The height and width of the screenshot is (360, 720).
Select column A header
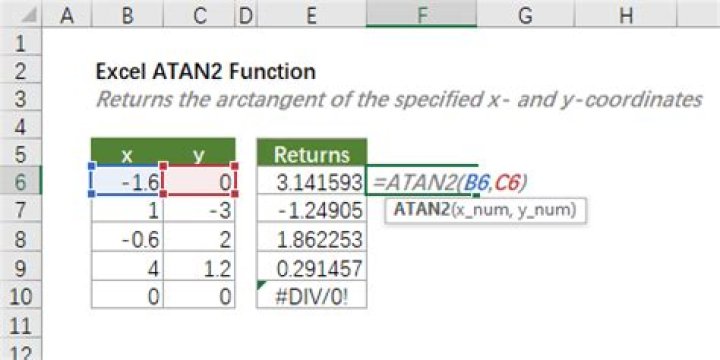[67, 16]
